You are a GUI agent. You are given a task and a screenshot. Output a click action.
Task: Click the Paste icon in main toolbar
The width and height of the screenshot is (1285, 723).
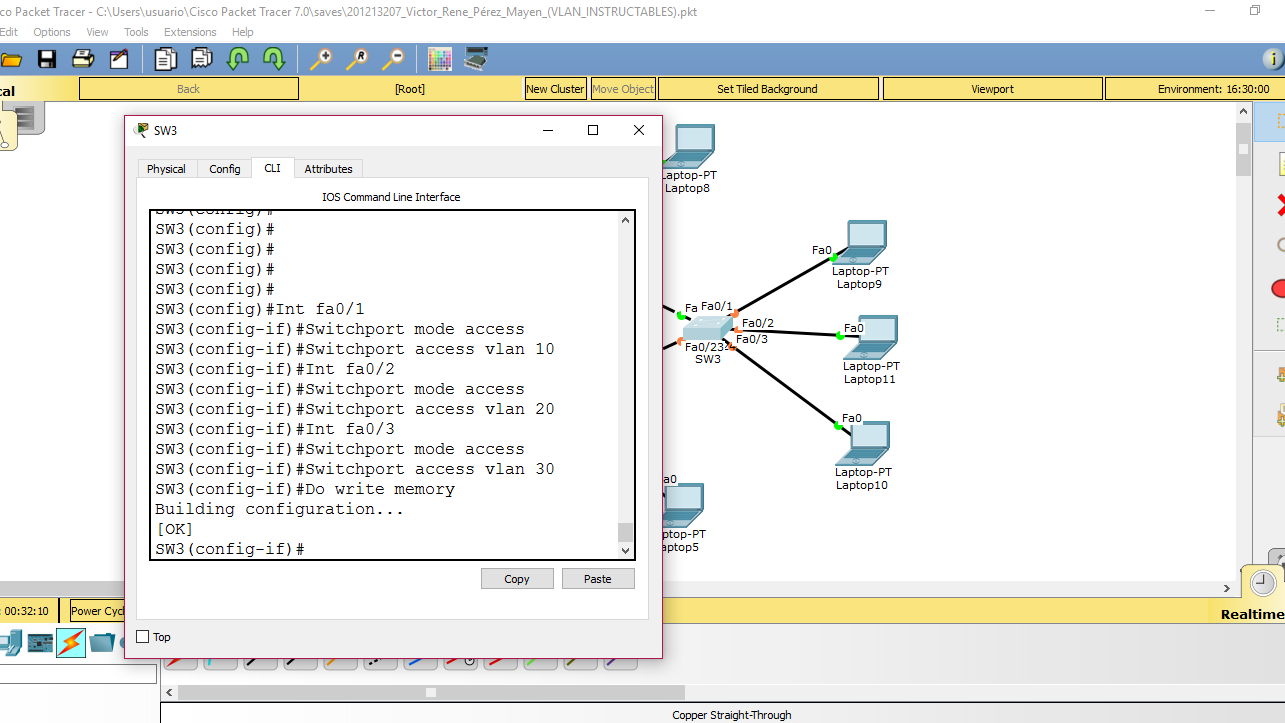coord(201,59)
